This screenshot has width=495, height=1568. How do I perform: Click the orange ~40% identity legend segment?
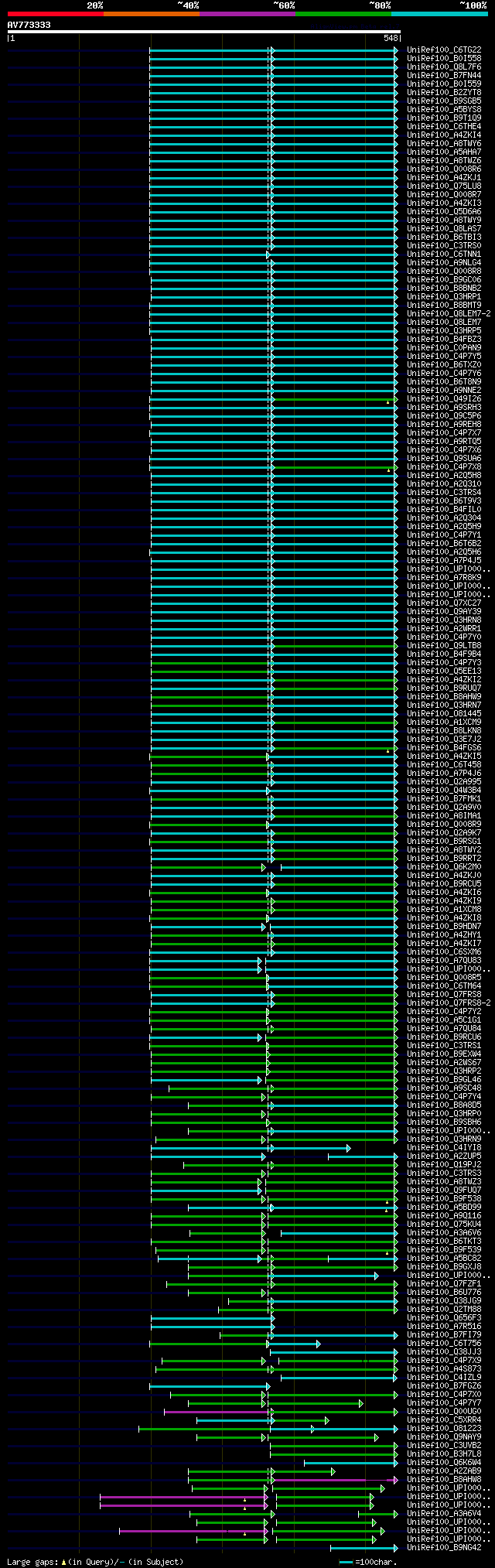click(152, 13)
